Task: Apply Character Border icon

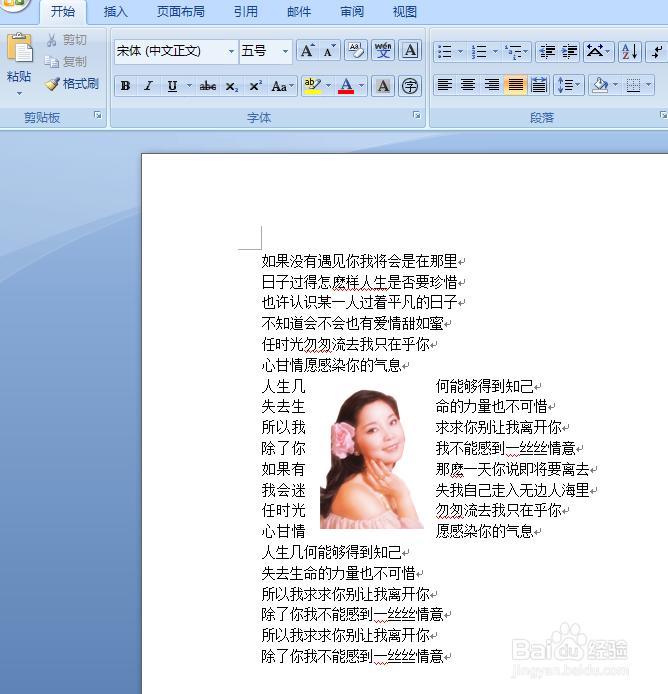Action: 410,51
